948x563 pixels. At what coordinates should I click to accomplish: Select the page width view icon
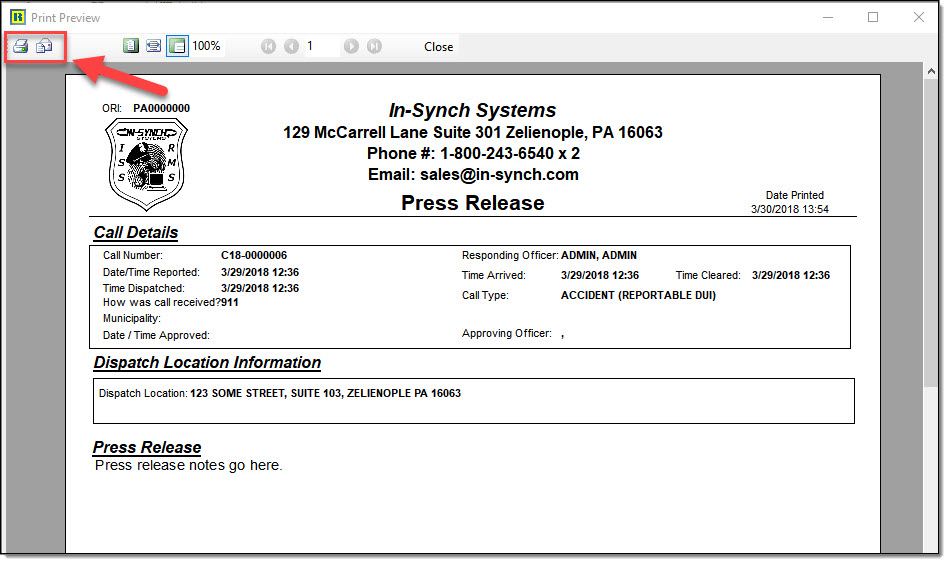click(x=153, y=46)
